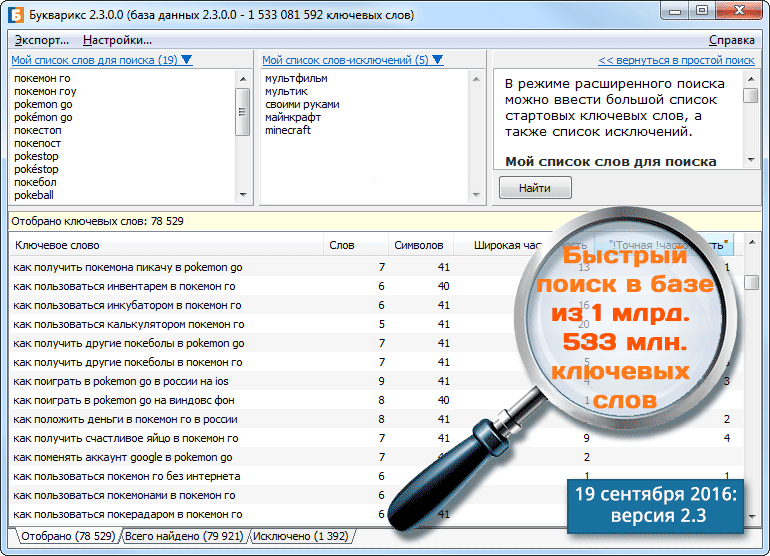The image size is (770, 556).
Task: Select row 'как получить счастливое яйцо в покемон го'
Action: point(376,438)
